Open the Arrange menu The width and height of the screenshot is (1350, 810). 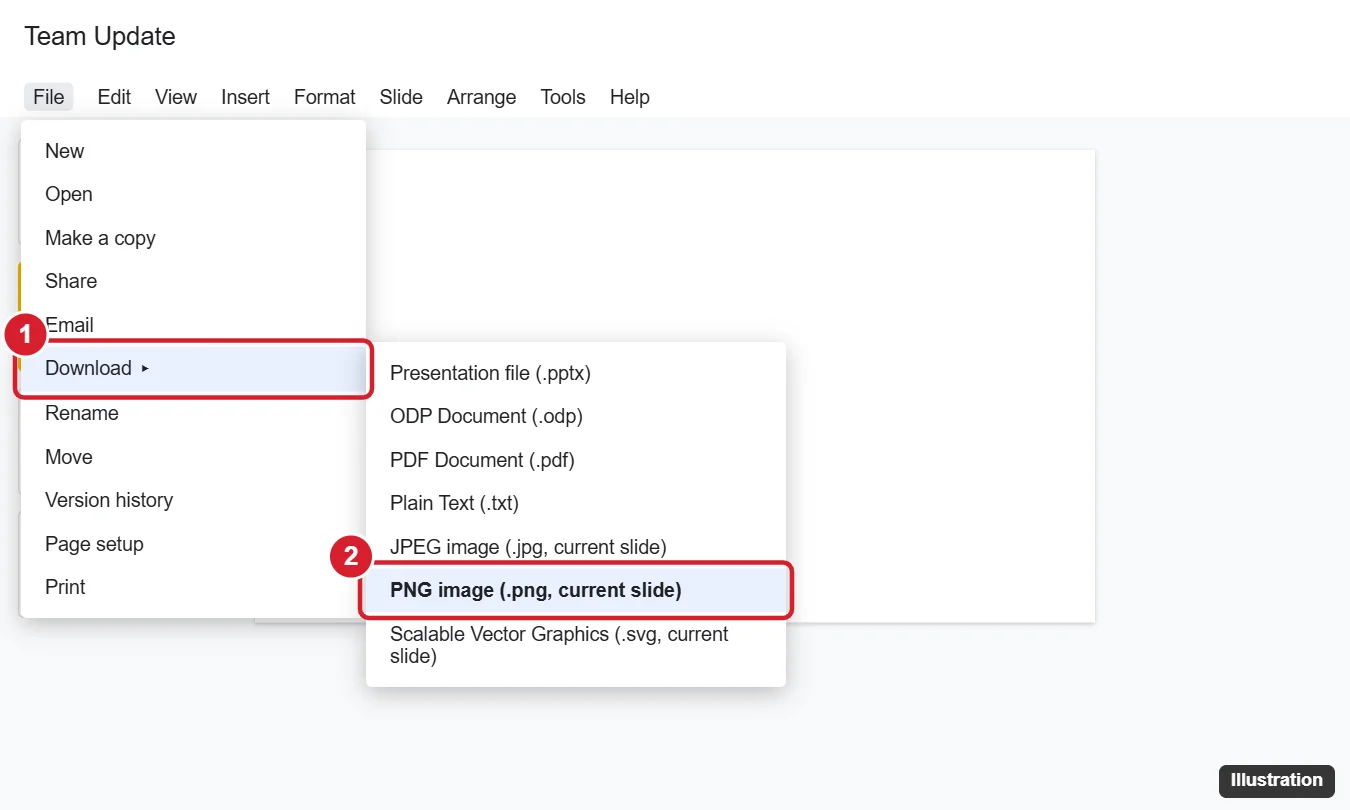click(481, 97)
